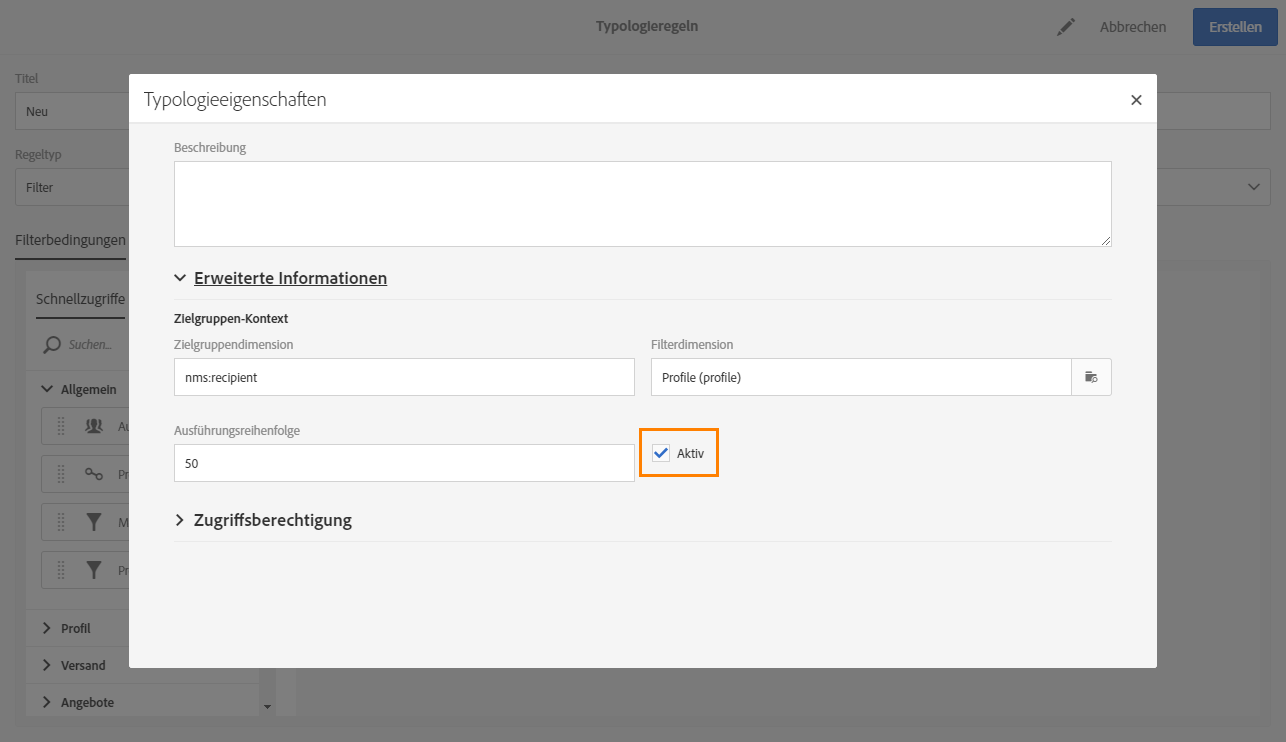Click the Abbrechen button

[x=1133, y=27]
